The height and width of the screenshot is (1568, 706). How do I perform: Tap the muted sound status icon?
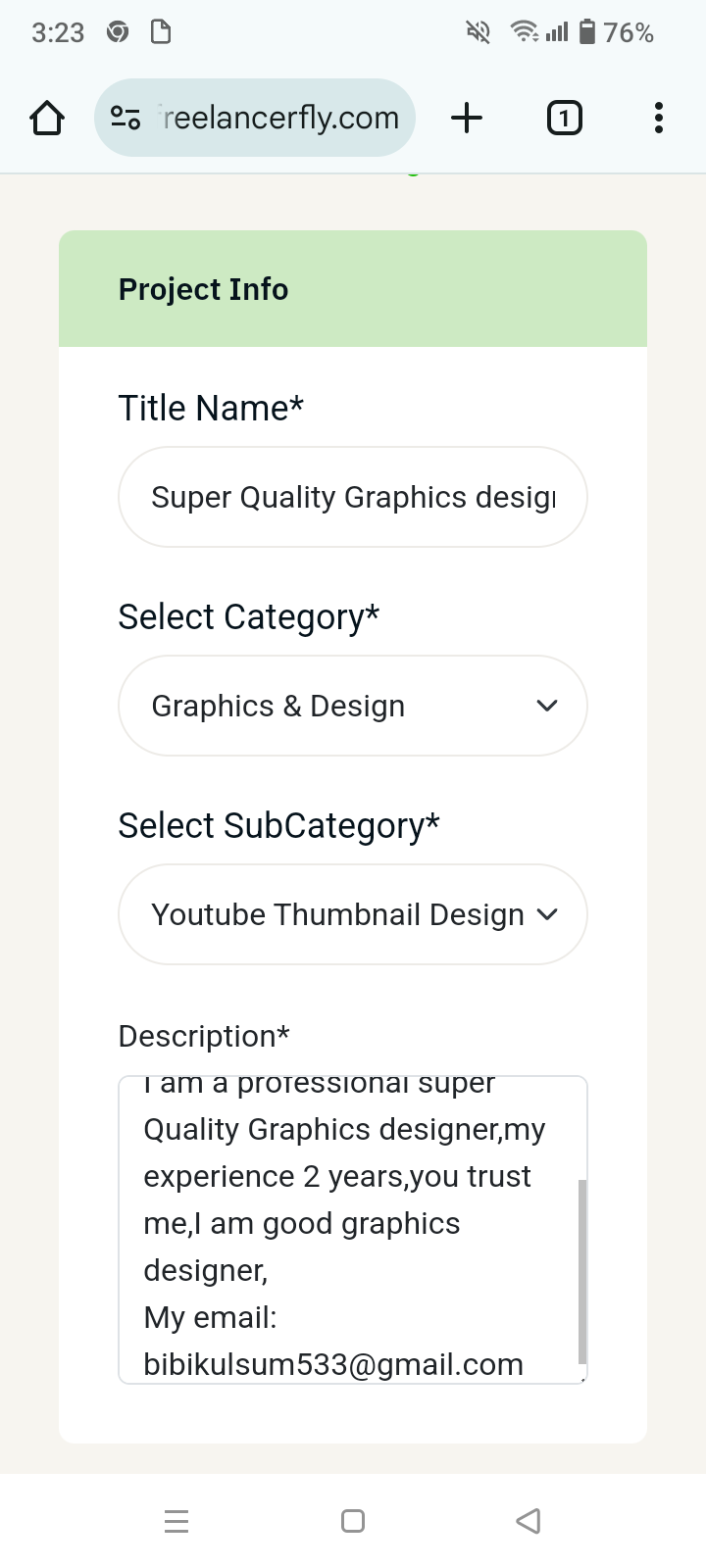(x=478, y=32)
